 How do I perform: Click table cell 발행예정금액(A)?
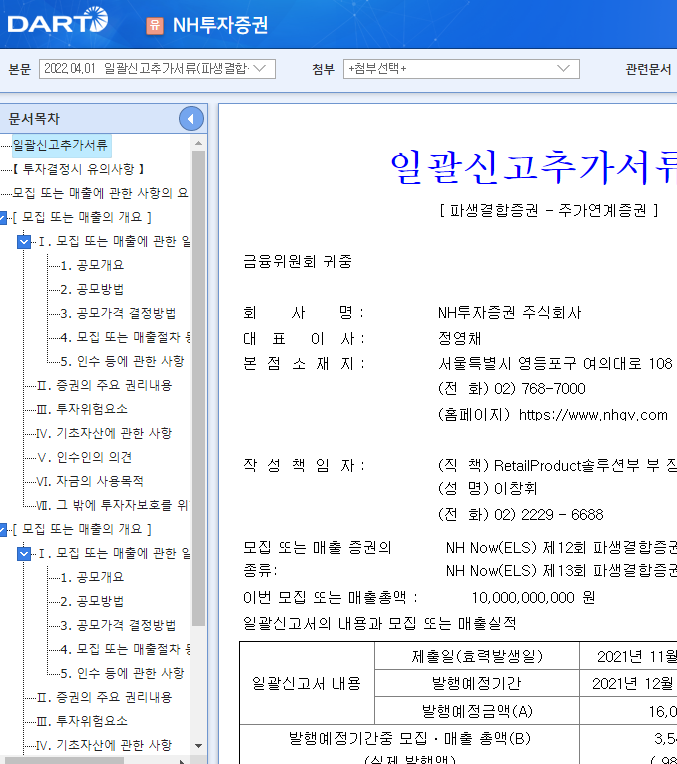coord(477,711)
